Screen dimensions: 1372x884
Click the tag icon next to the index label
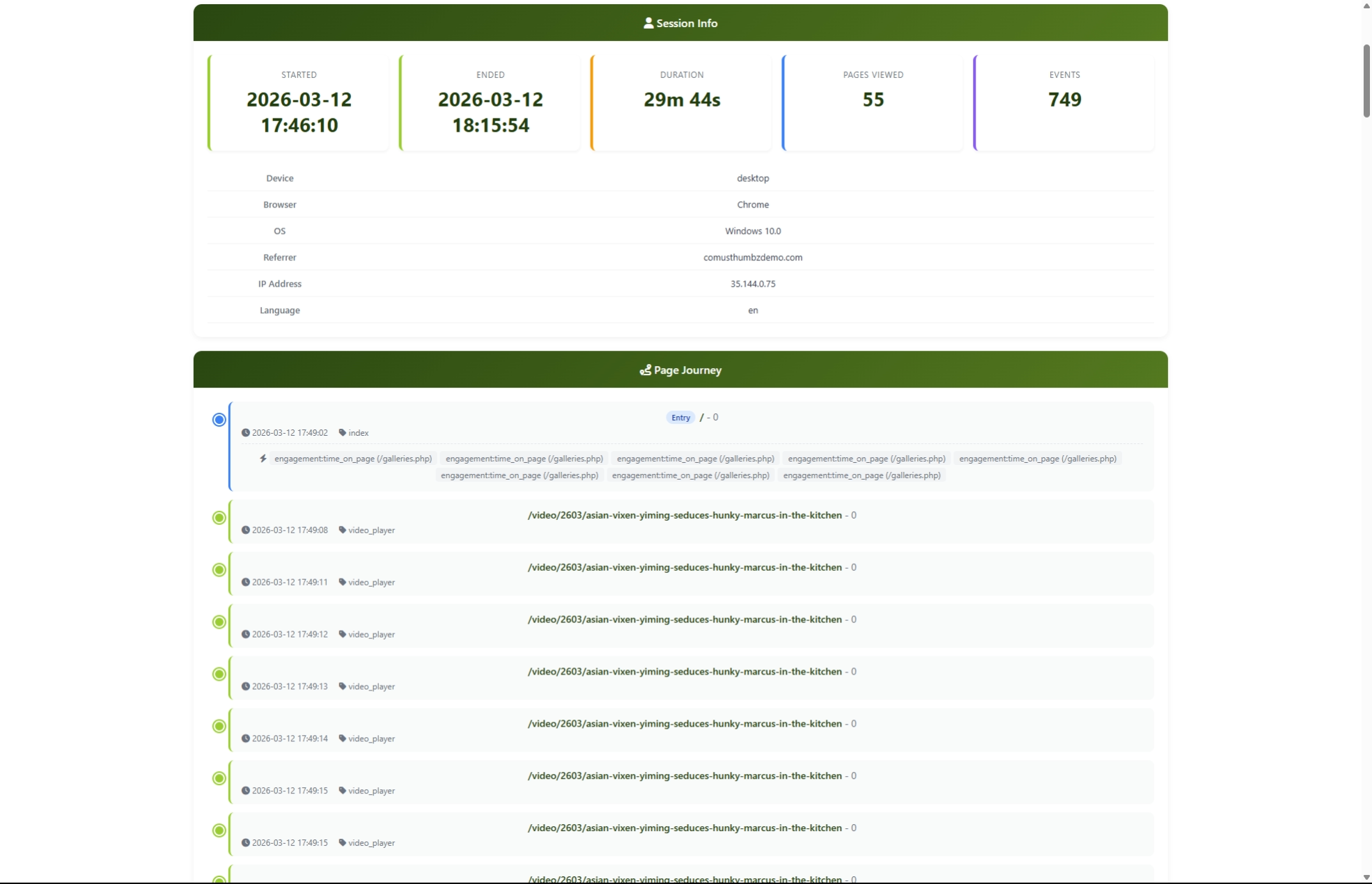342,432
